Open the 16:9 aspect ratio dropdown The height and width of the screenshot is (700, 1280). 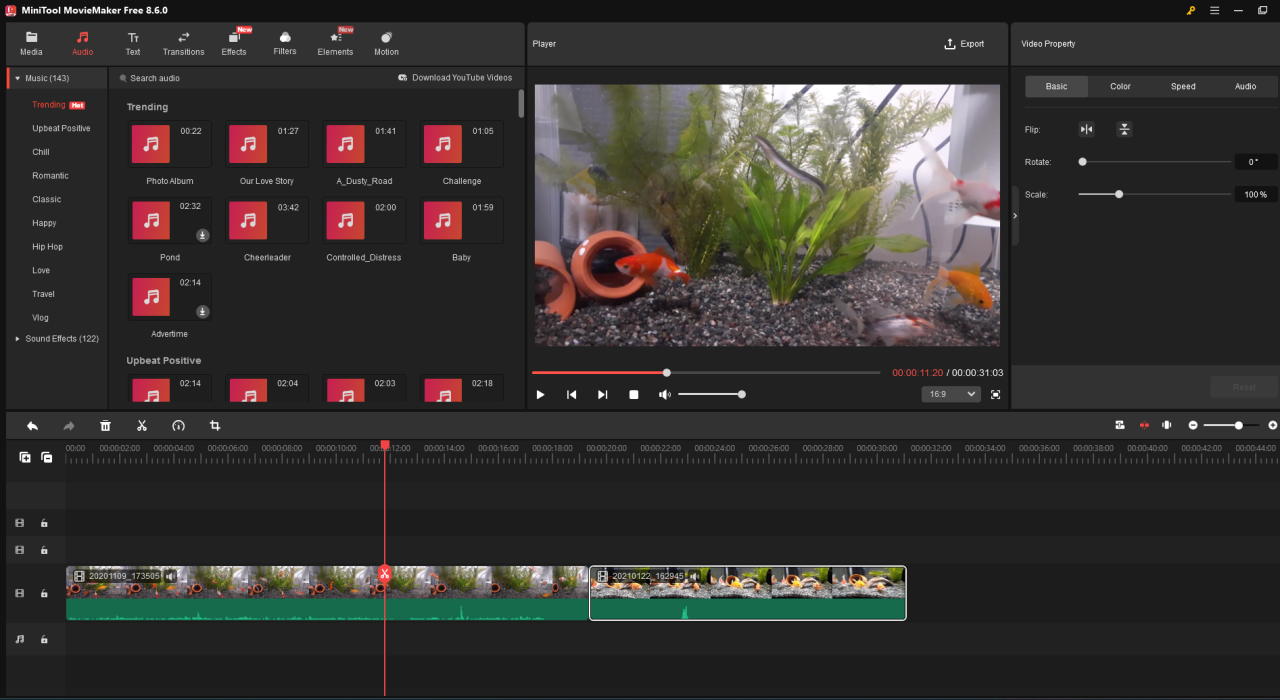(x=951, y=394)
